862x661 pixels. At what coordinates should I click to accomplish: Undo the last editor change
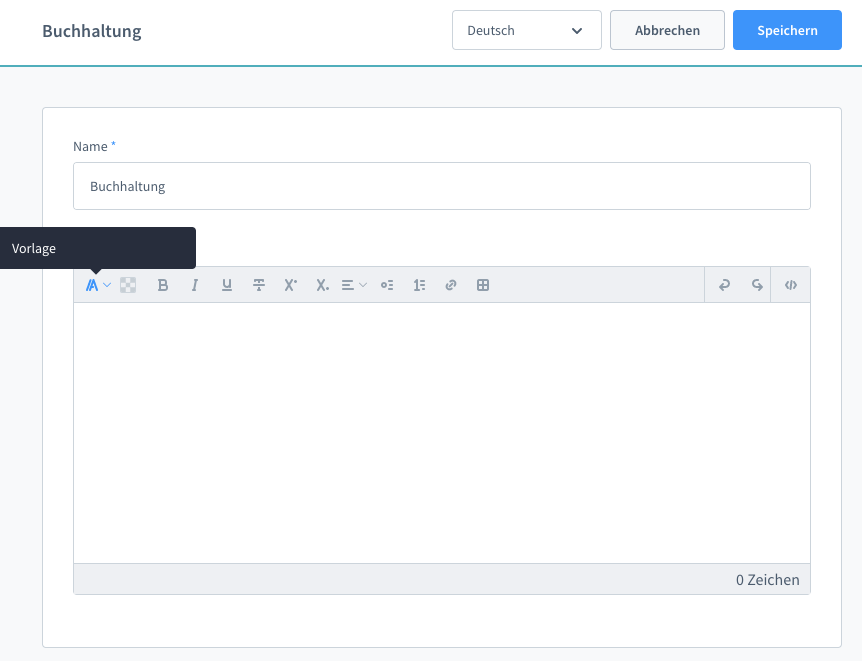pos(725,285)
